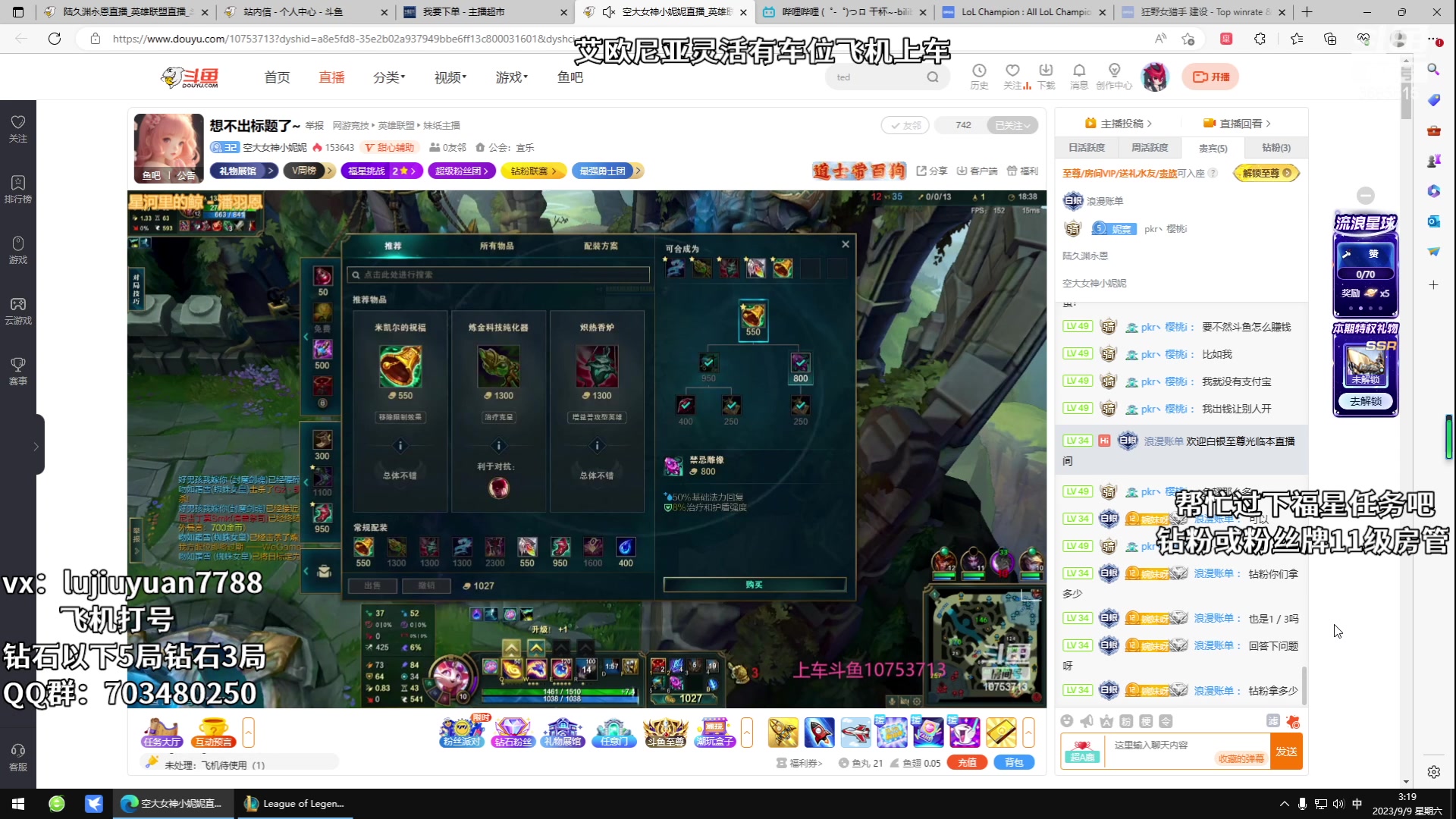The height and width of the screenshot is (819, 1456).
Task: Open the 视频 dropdown in navigation
Action: (x=450, y=77)
